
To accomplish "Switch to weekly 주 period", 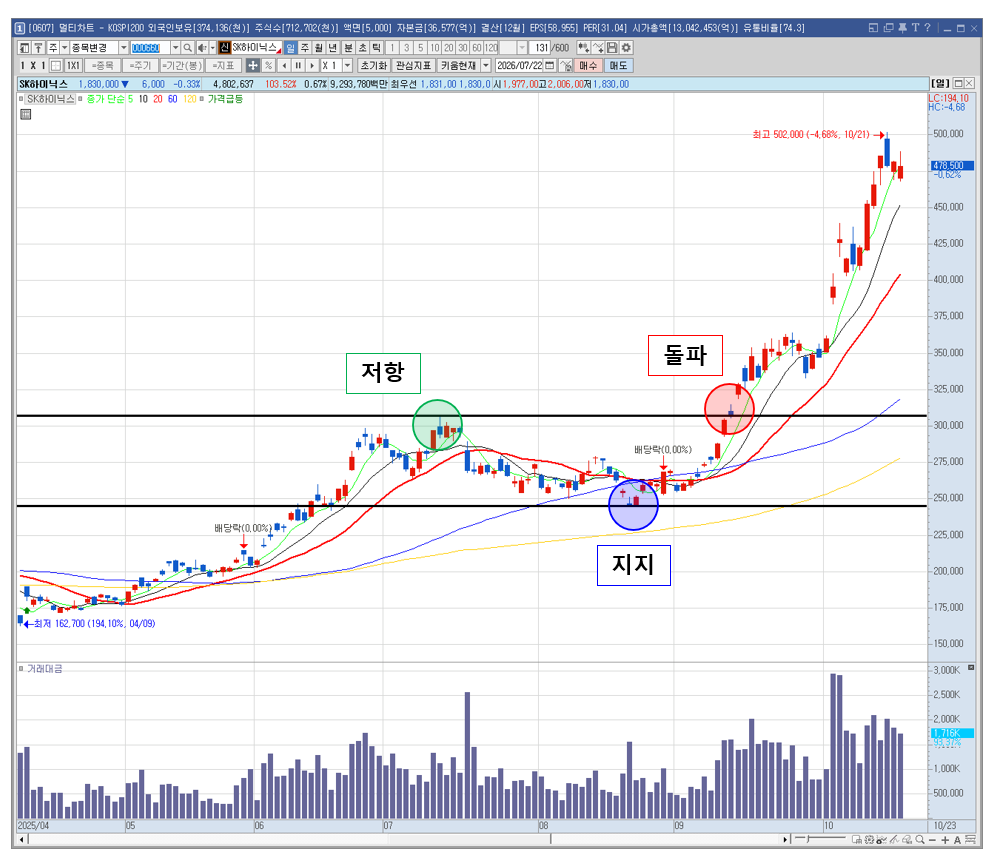I will tap(305, 48).
